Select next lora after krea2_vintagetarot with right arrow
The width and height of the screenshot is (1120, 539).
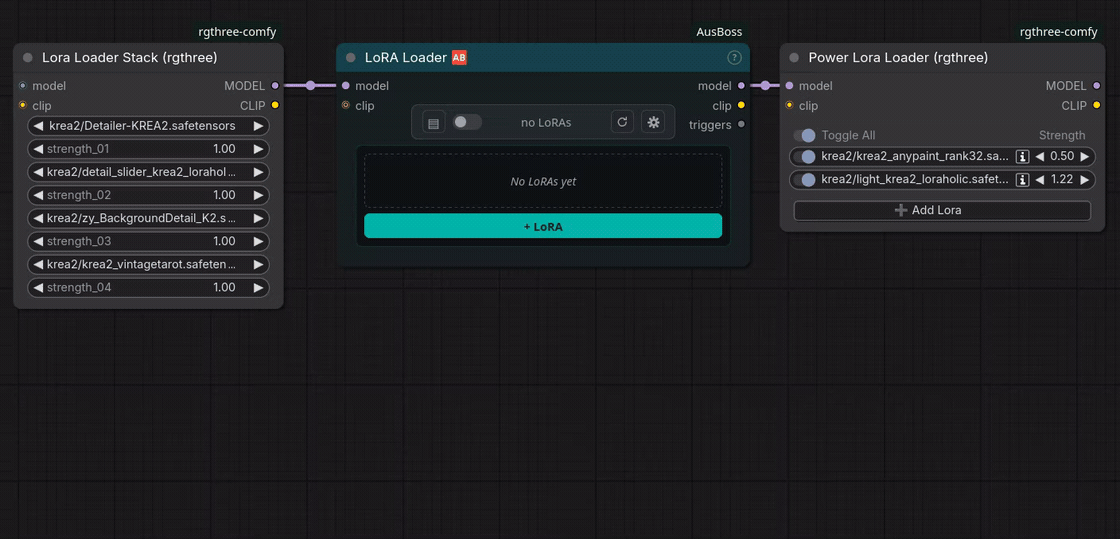pos(258,265)
